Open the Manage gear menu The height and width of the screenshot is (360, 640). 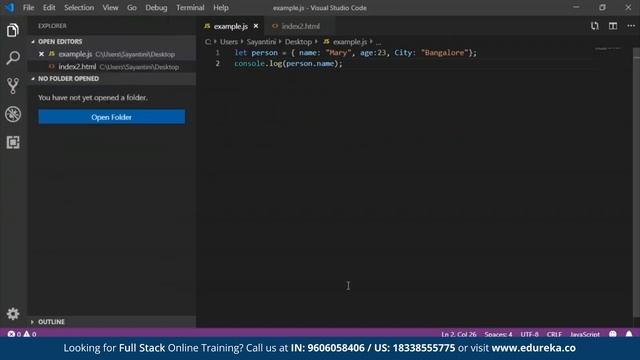pyautogui.click(x=13, y=313)
